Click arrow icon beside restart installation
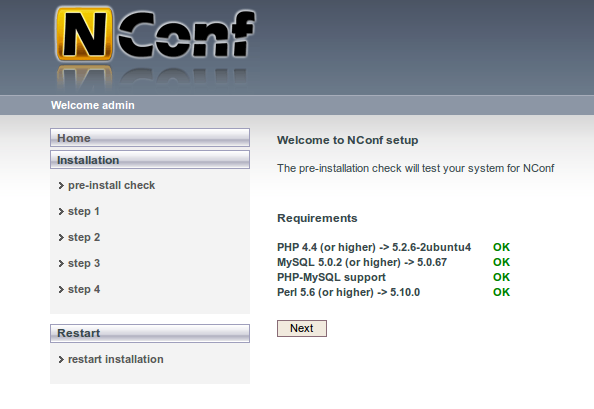Screen dimensions: 594x409 point(61,359)
